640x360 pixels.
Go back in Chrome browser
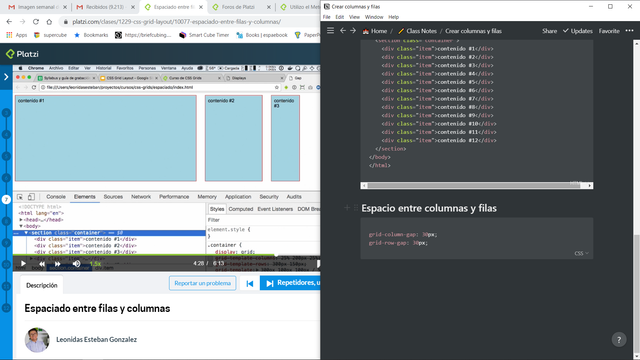(x=9, y=22)
